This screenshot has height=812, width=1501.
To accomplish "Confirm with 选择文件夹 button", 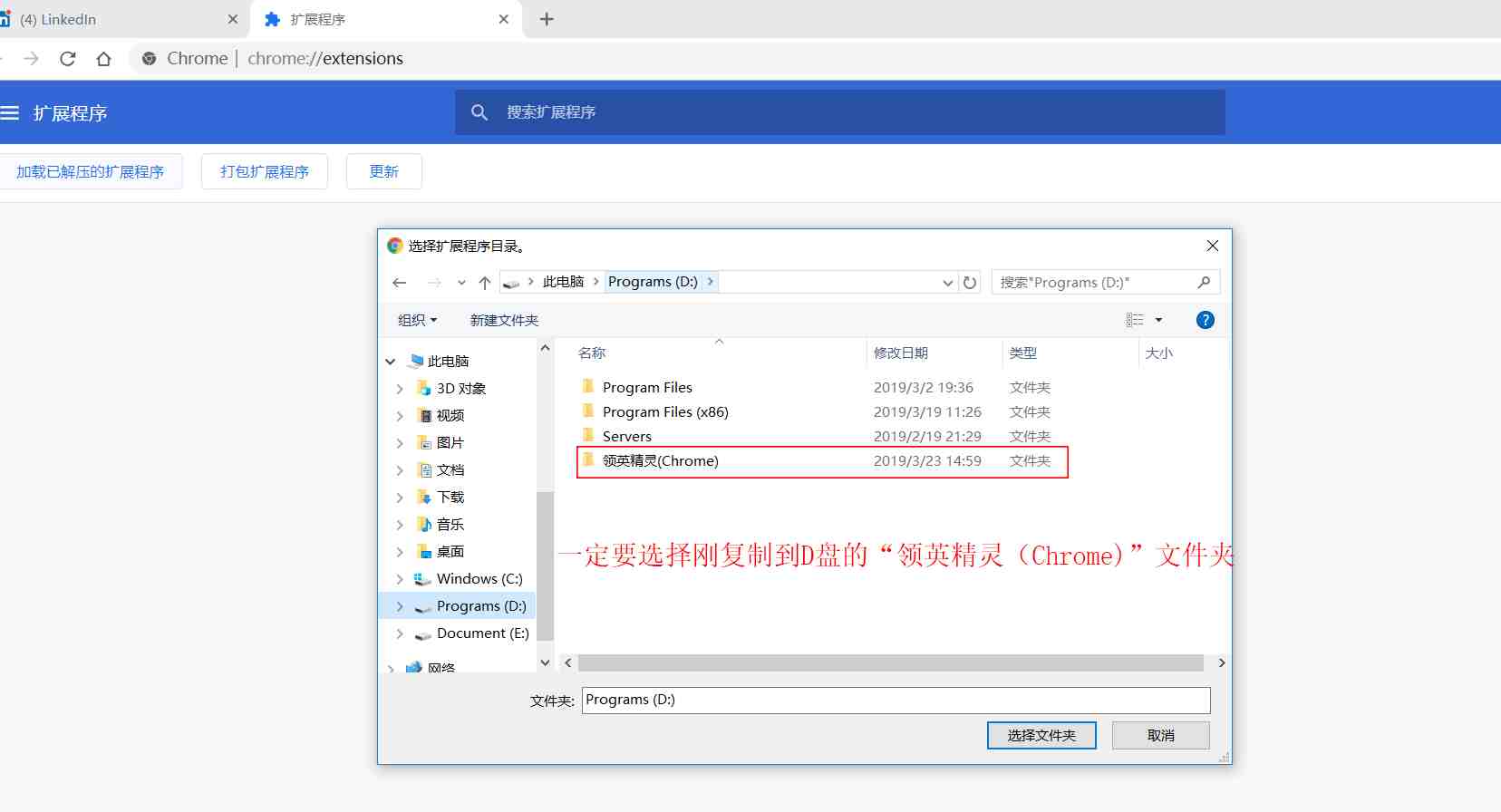I will click(1041, 736).
